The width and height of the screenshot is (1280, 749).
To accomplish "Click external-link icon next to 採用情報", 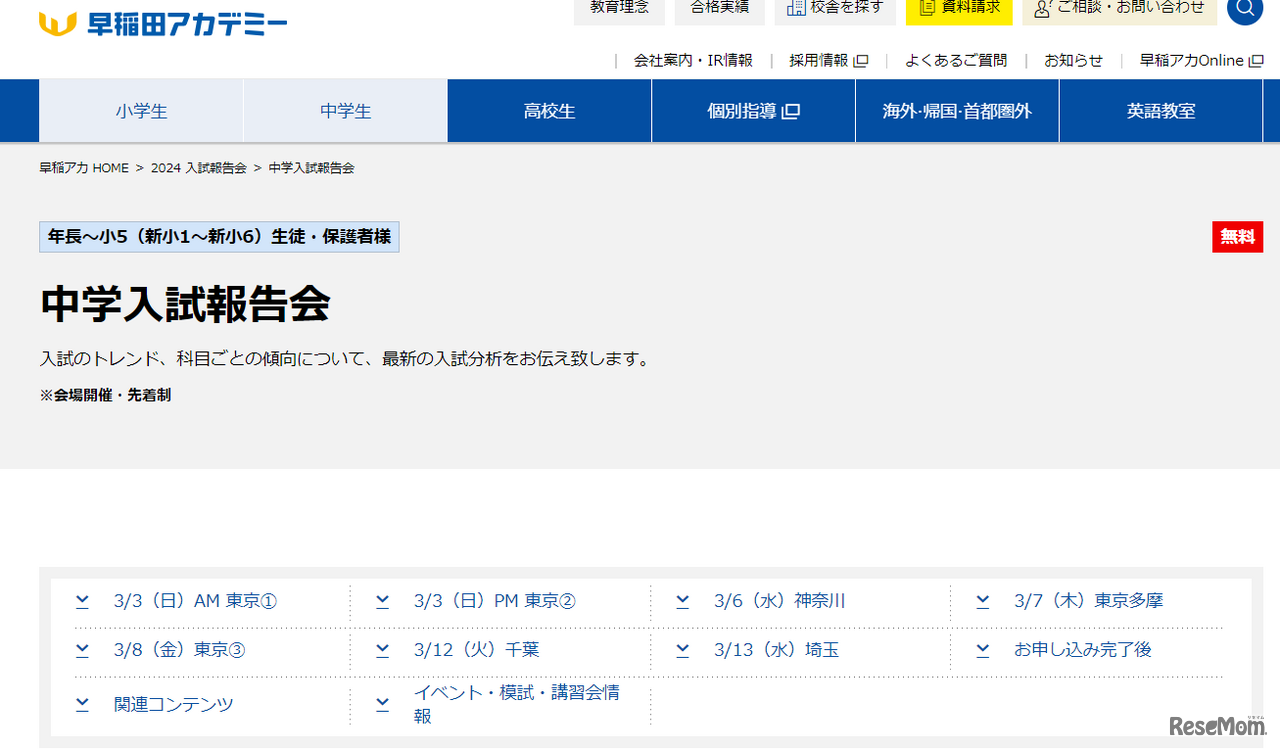I will pos(860,61).
